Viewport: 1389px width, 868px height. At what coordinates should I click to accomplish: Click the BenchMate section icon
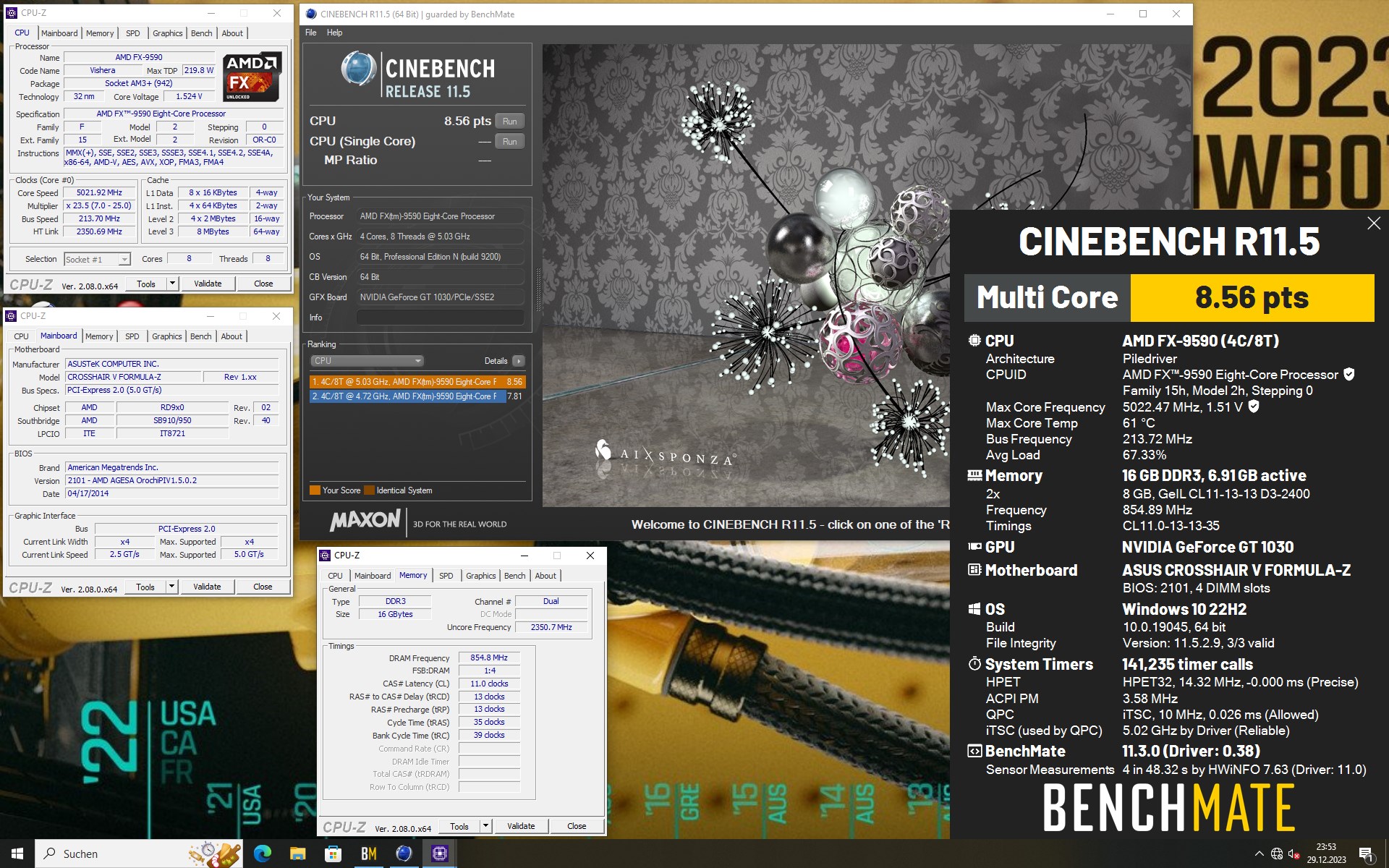(x=974, y=751)
